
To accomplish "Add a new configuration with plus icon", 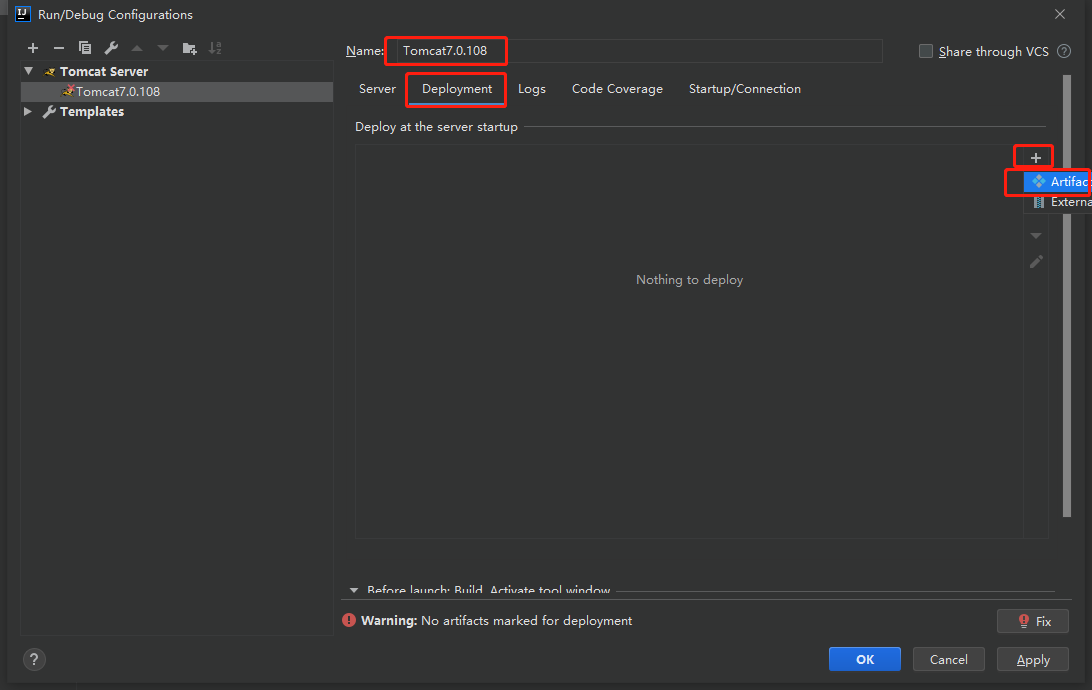I will pos(33,48).
